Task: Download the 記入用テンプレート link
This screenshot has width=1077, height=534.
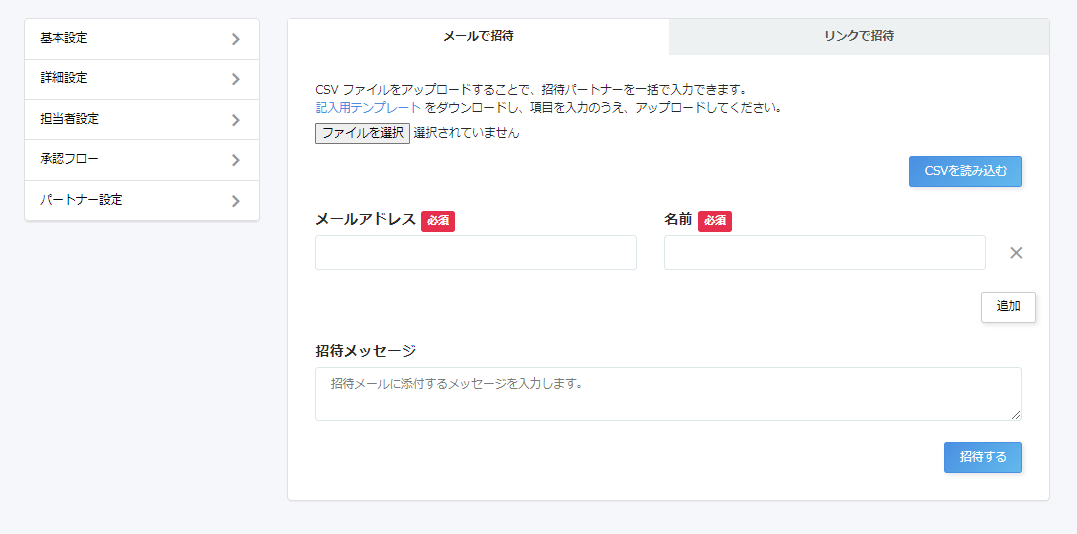Action: click(x=368, y=108)
